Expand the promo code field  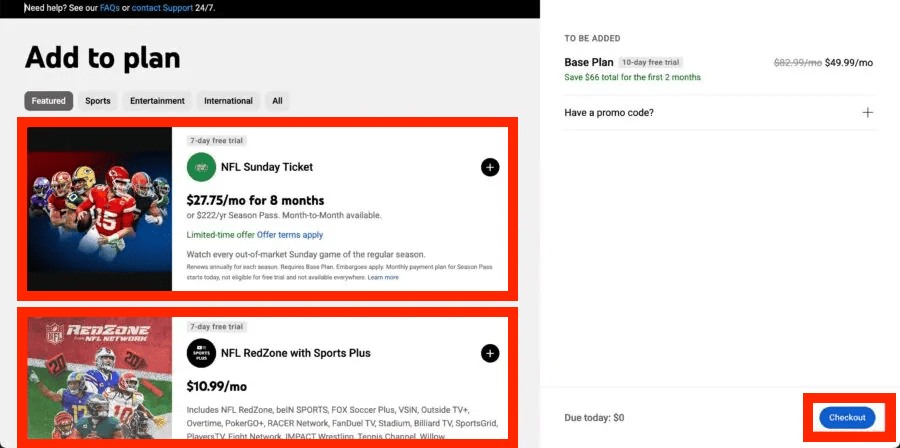[867, 113]
